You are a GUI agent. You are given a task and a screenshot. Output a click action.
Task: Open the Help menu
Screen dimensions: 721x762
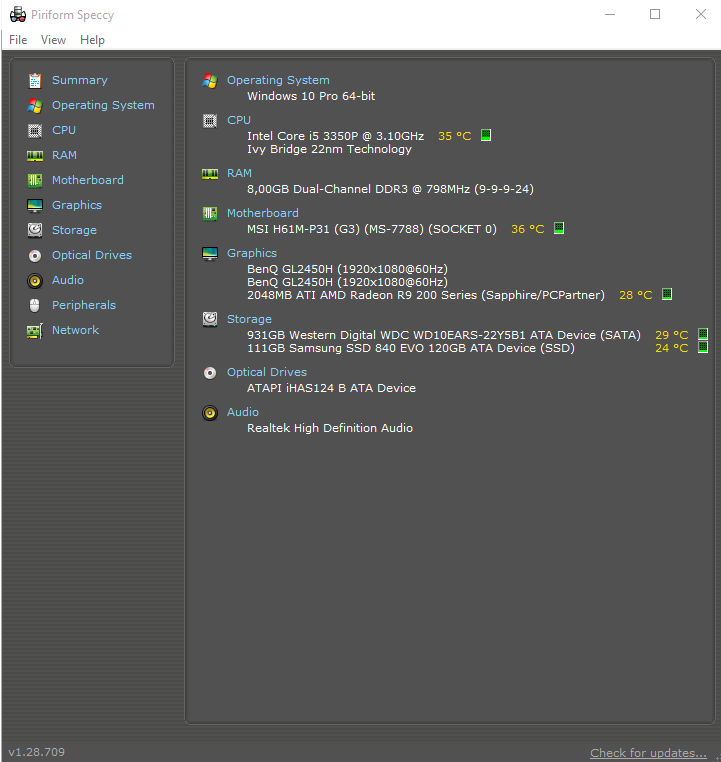[92, 40]
